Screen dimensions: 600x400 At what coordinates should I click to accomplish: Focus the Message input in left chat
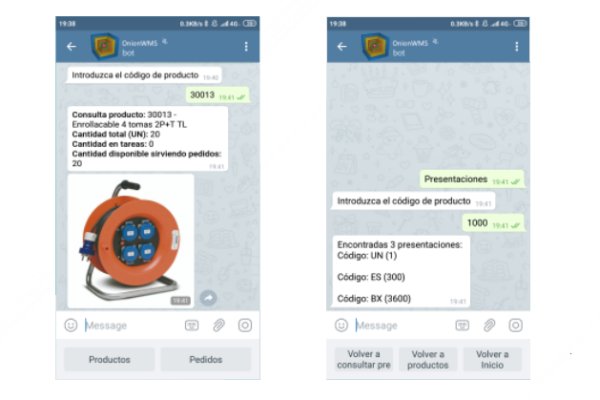132,325
